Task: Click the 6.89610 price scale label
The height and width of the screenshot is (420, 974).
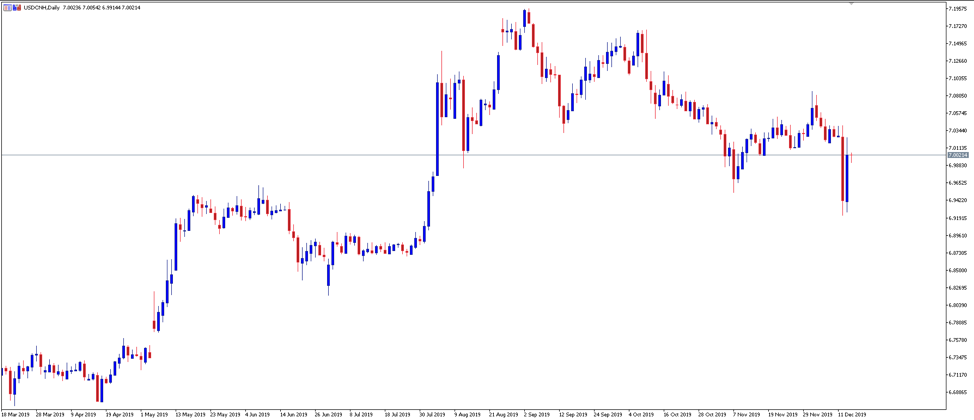Action: click(958, 235)
